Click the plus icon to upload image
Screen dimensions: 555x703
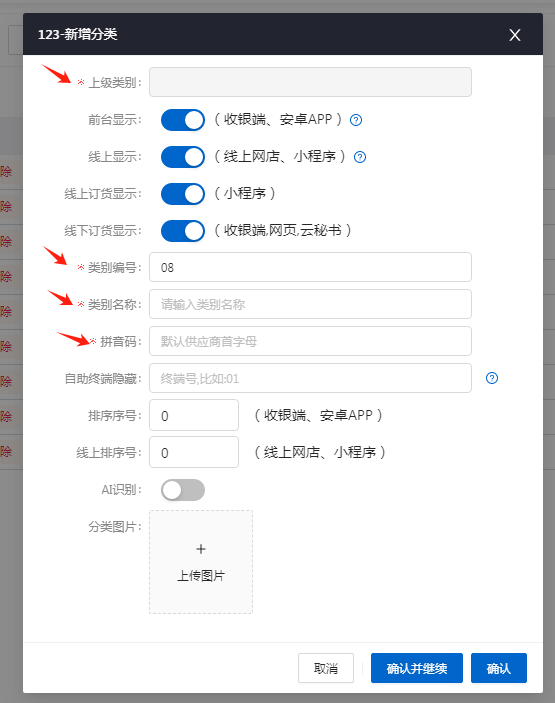click(201, 549)
